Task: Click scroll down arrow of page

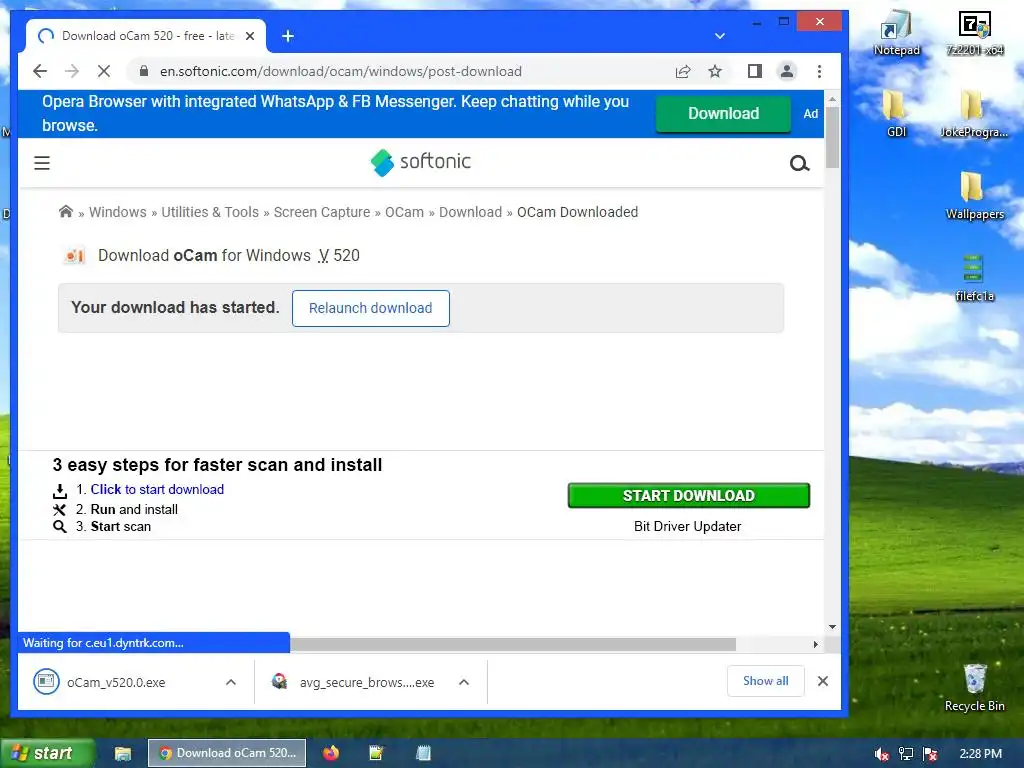Action: 832,627
